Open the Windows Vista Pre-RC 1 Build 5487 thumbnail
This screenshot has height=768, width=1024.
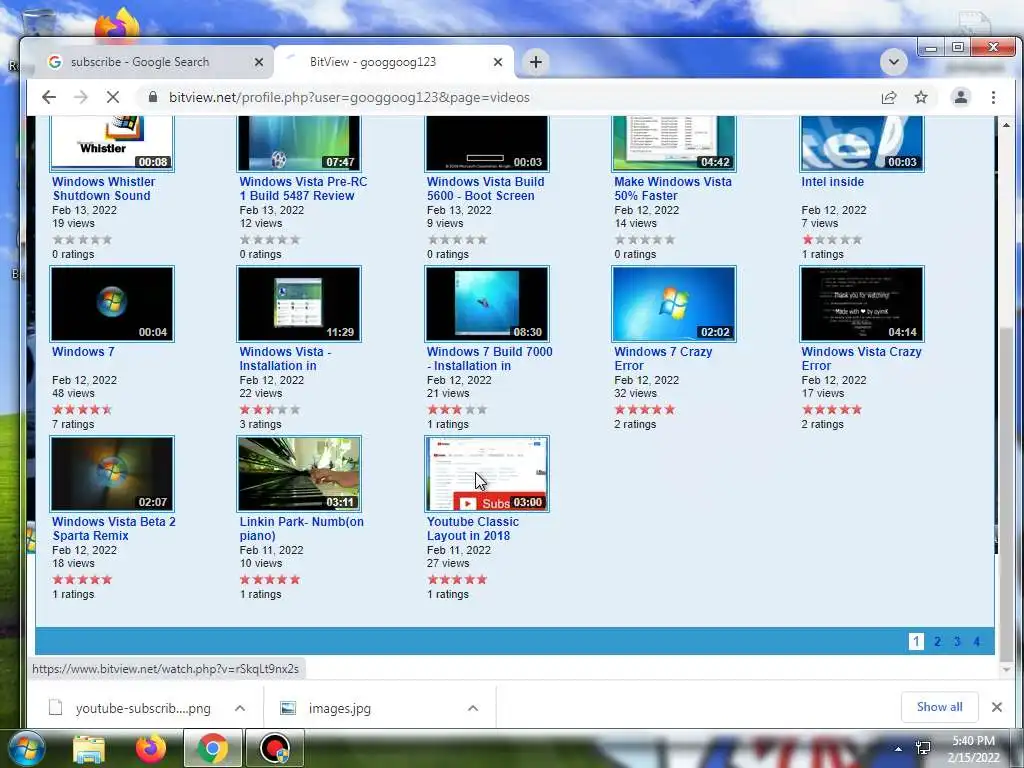click(x=299, y=144)
